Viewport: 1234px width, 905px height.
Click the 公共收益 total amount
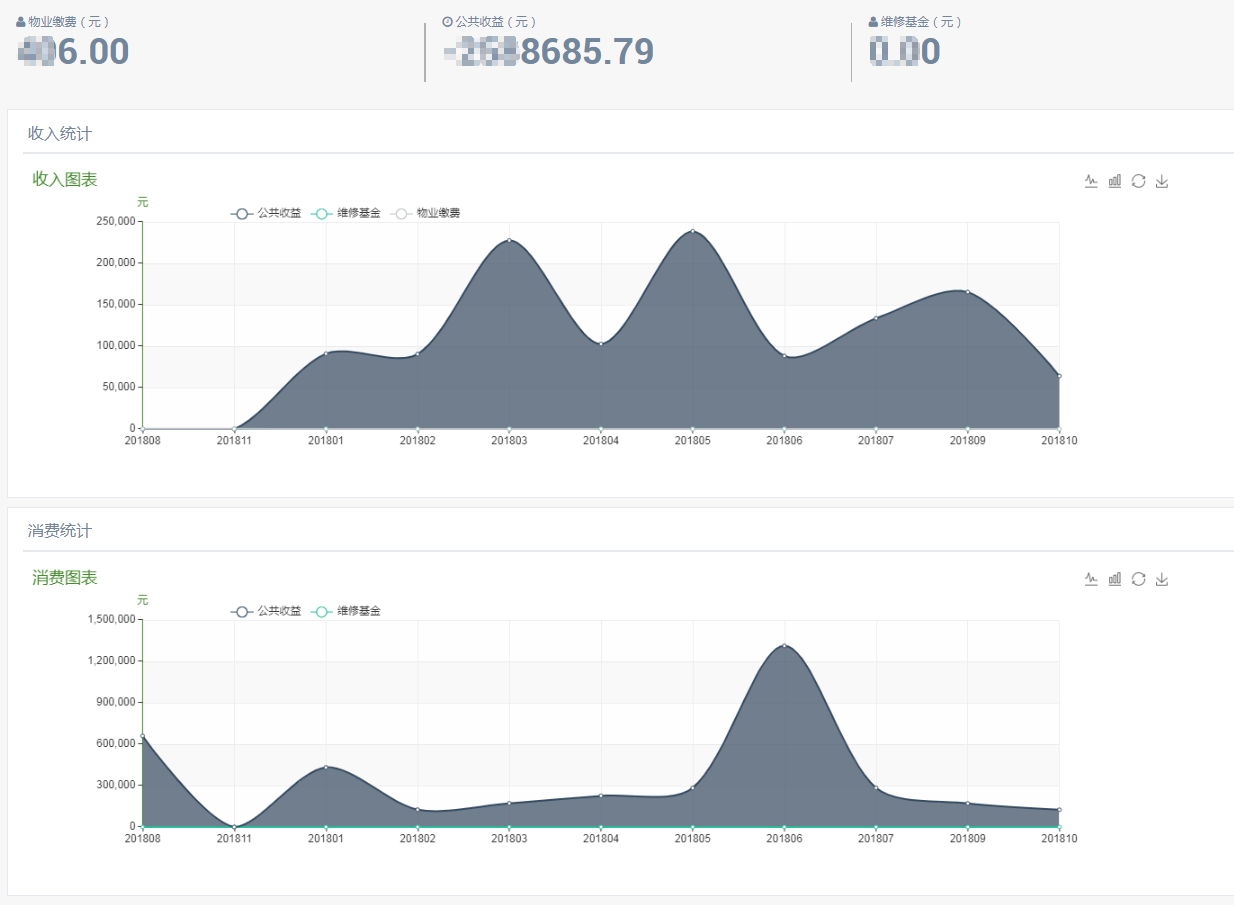[x=549, y=52]
